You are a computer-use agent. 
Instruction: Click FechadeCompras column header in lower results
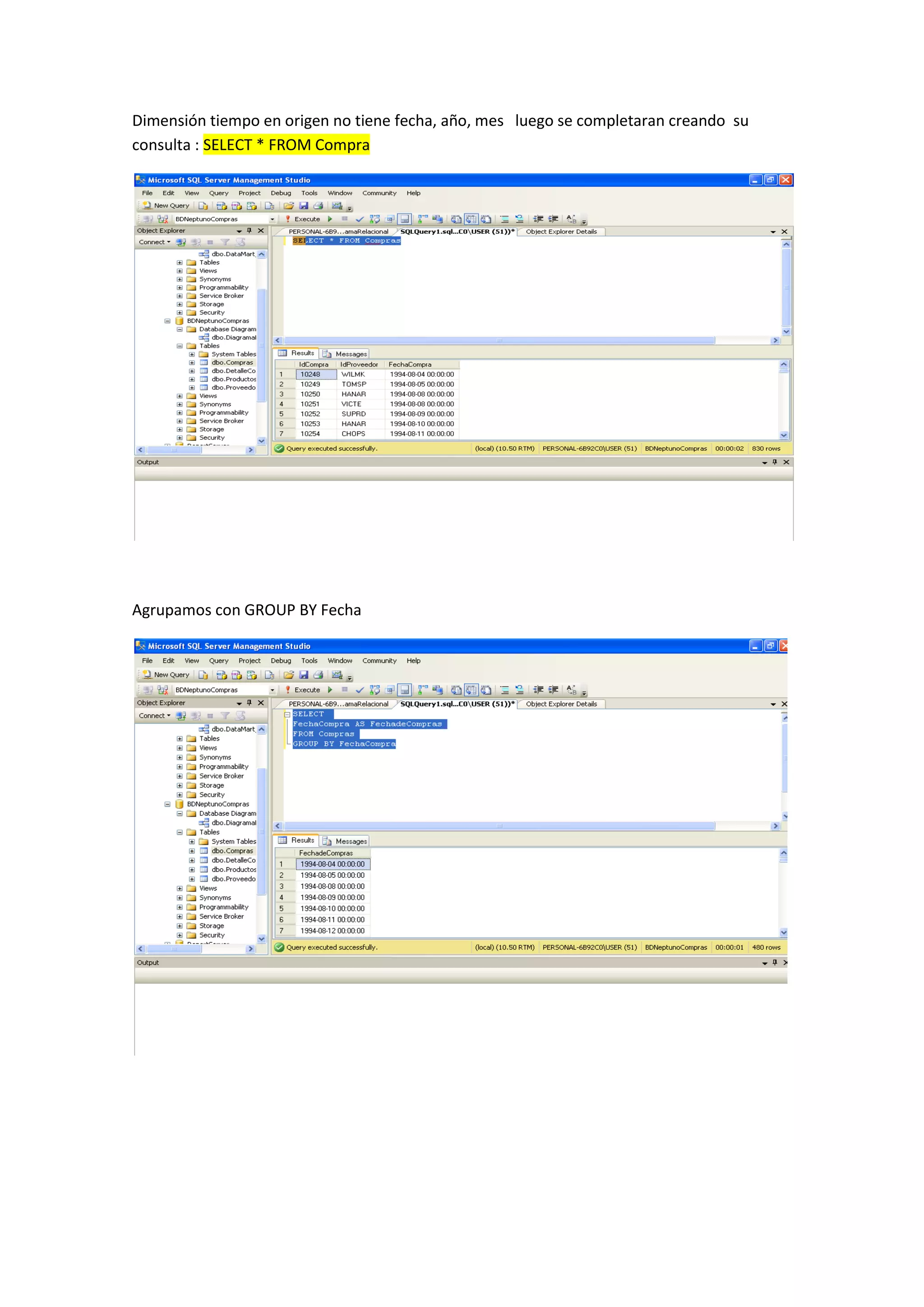(333, 853)
